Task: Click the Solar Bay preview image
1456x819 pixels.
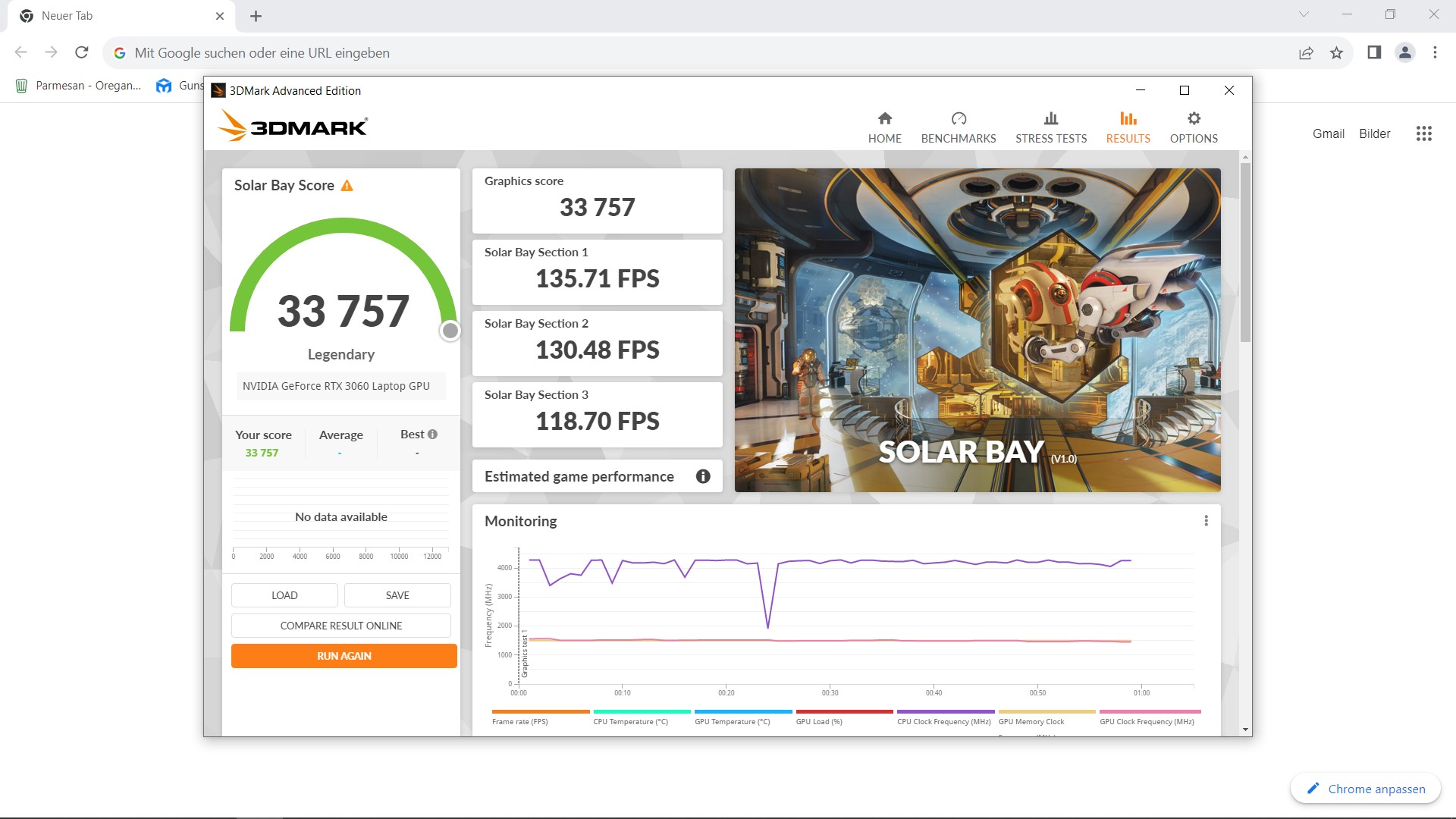Action: coord(977,330)
